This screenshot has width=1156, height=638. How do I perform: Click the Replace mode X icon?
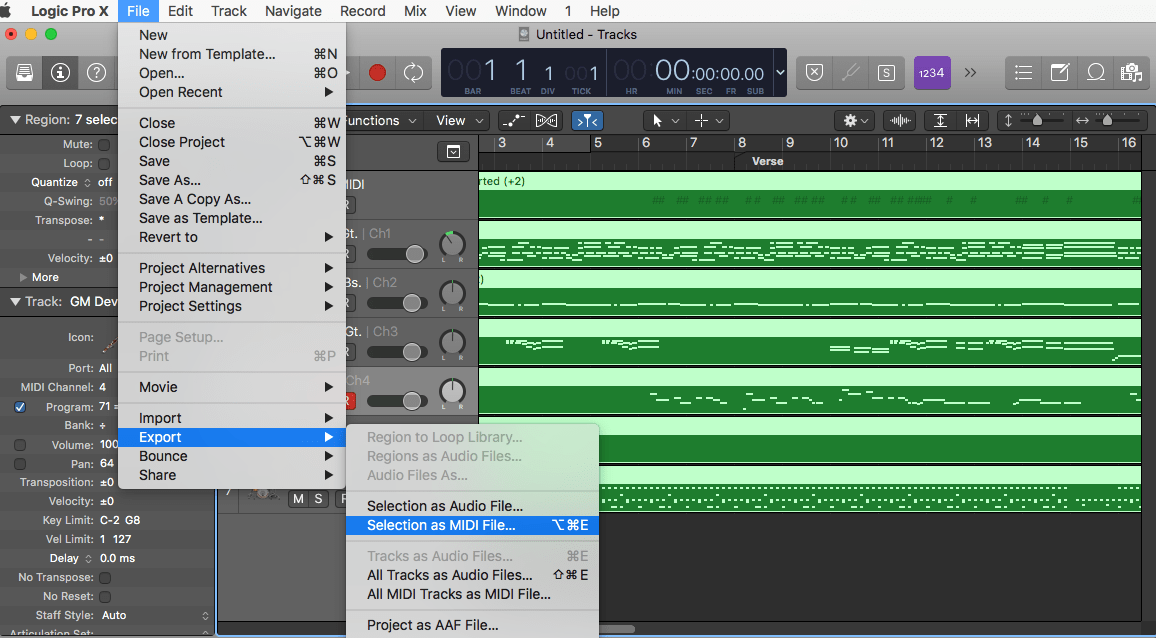pyautogui.click(x=814, y=72)
